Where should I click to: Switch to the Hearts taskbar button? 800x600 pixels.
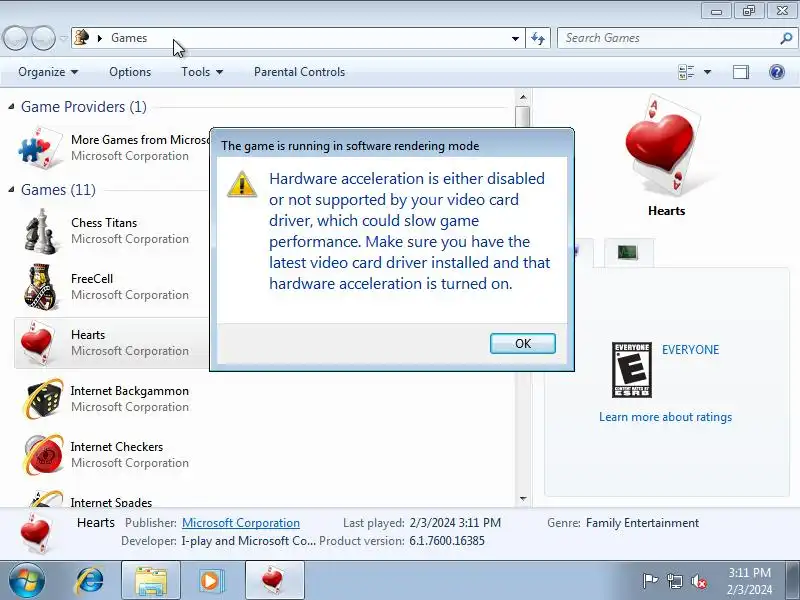tap(274, 581)
